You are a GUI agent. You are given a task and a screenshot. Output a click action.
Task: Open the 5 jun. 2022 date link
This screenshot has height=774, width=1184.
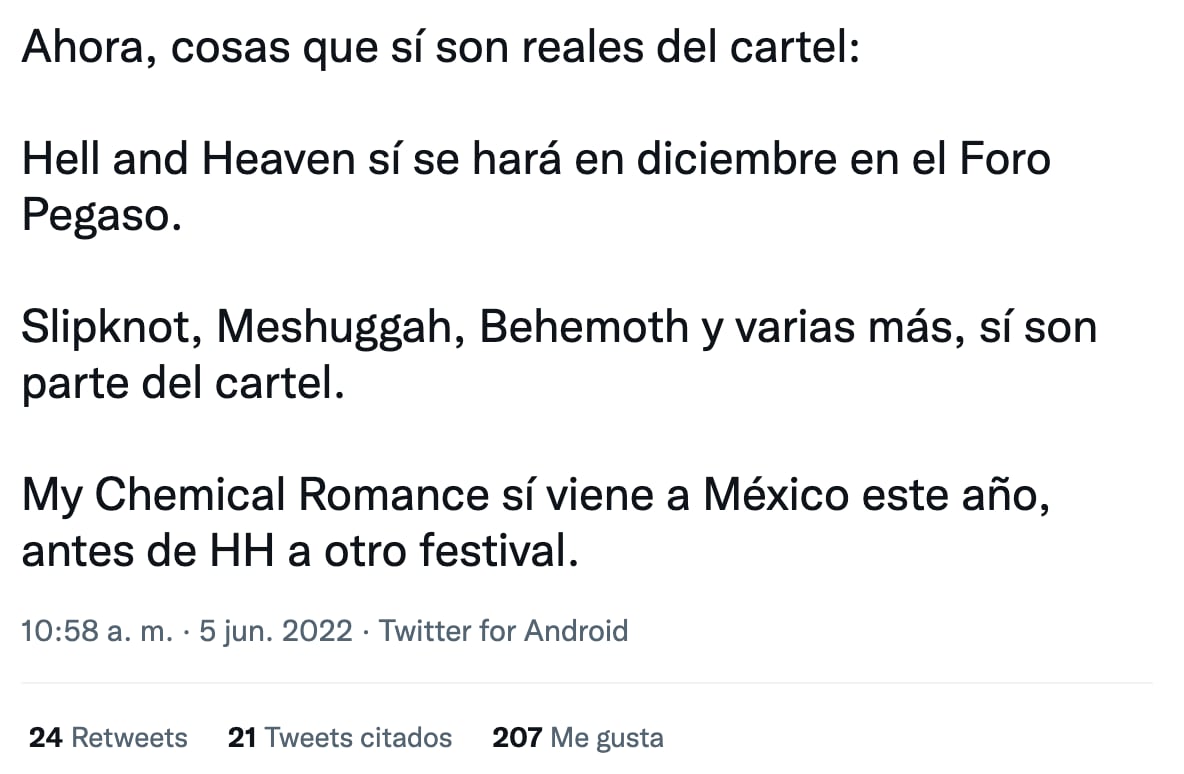click(276, 631)
